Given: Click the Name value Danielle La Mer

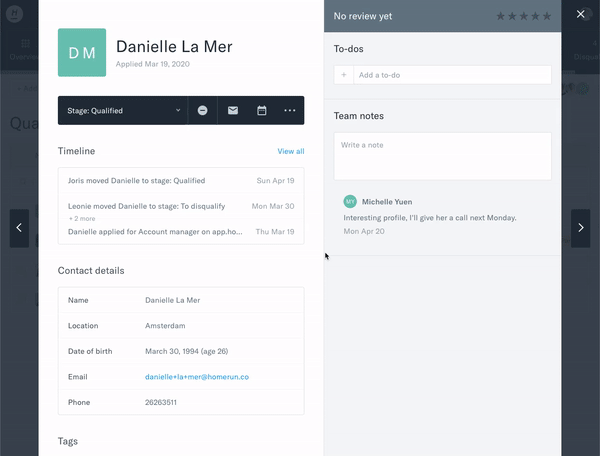Looking at the screenshot, I should coord(173,300).
